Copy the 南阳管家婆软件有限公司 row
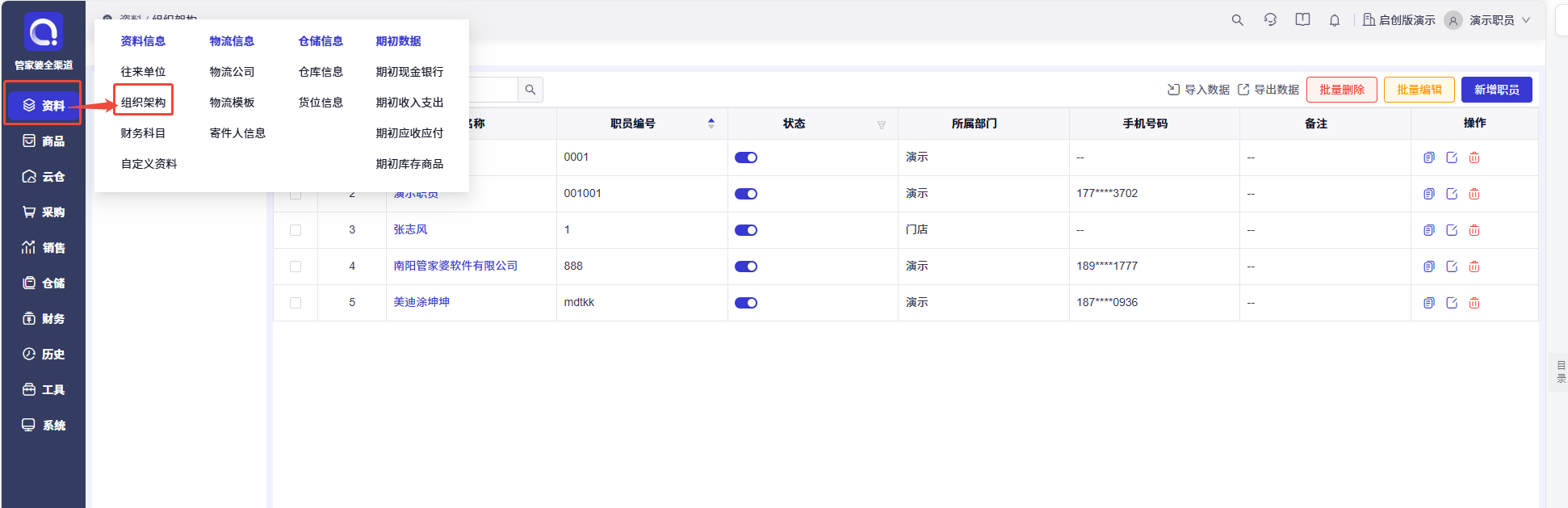The width and height of the screenshot is (1568, 508). (1429, 267)
